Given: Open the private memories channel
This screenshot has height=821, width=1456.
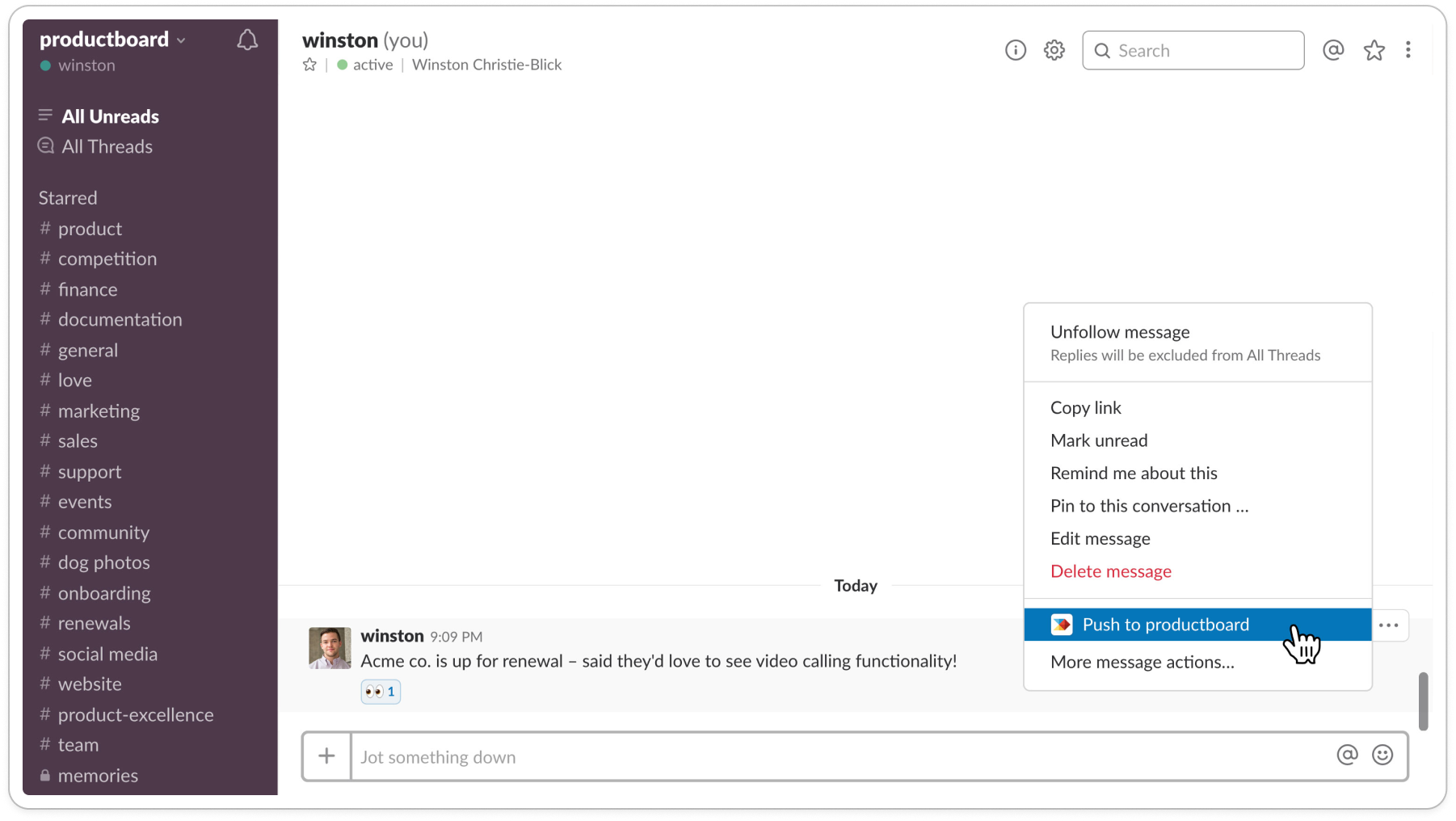Looking at the screenshot, I should [89, 775].
